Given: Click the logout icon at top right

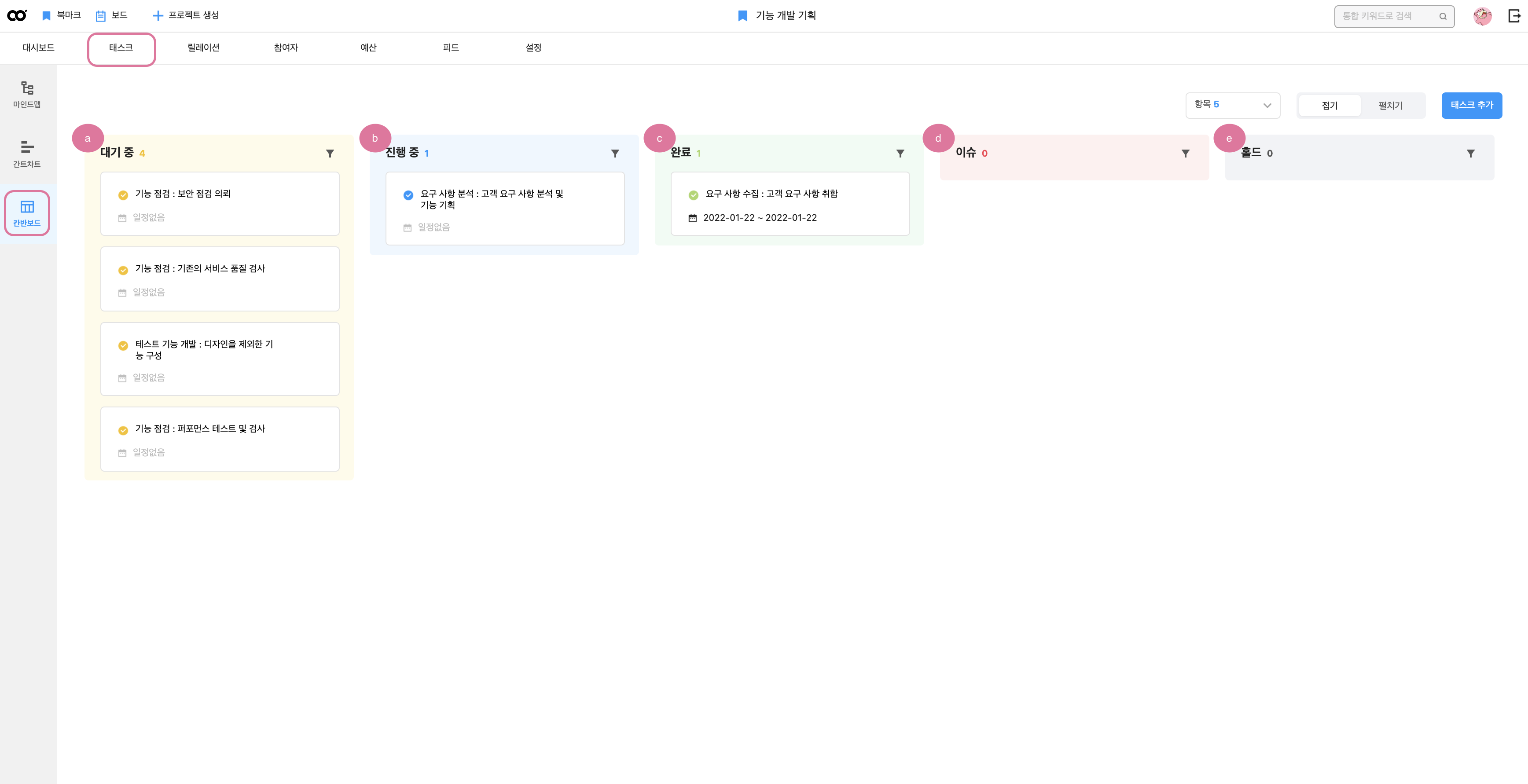Looking at the screenshot, I should click(1514, 16).
